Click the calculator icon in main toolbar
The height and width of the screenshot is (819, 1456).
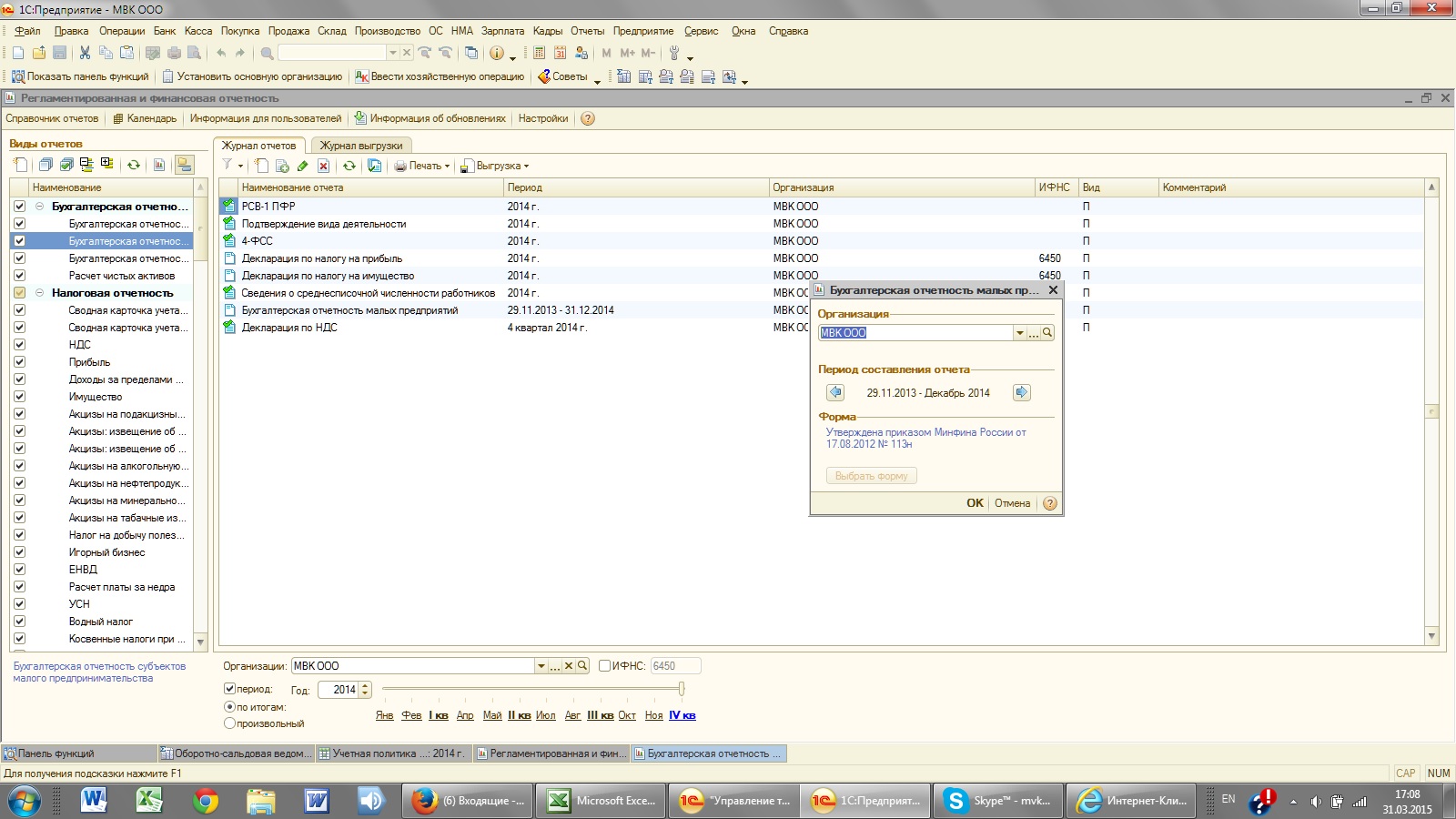coord(539,53)
